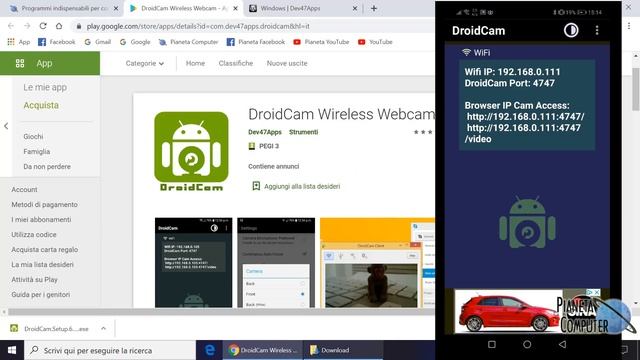Tap the Android recent apps square button
Viewport: 640px width, 360px height.
pos(492,344)
